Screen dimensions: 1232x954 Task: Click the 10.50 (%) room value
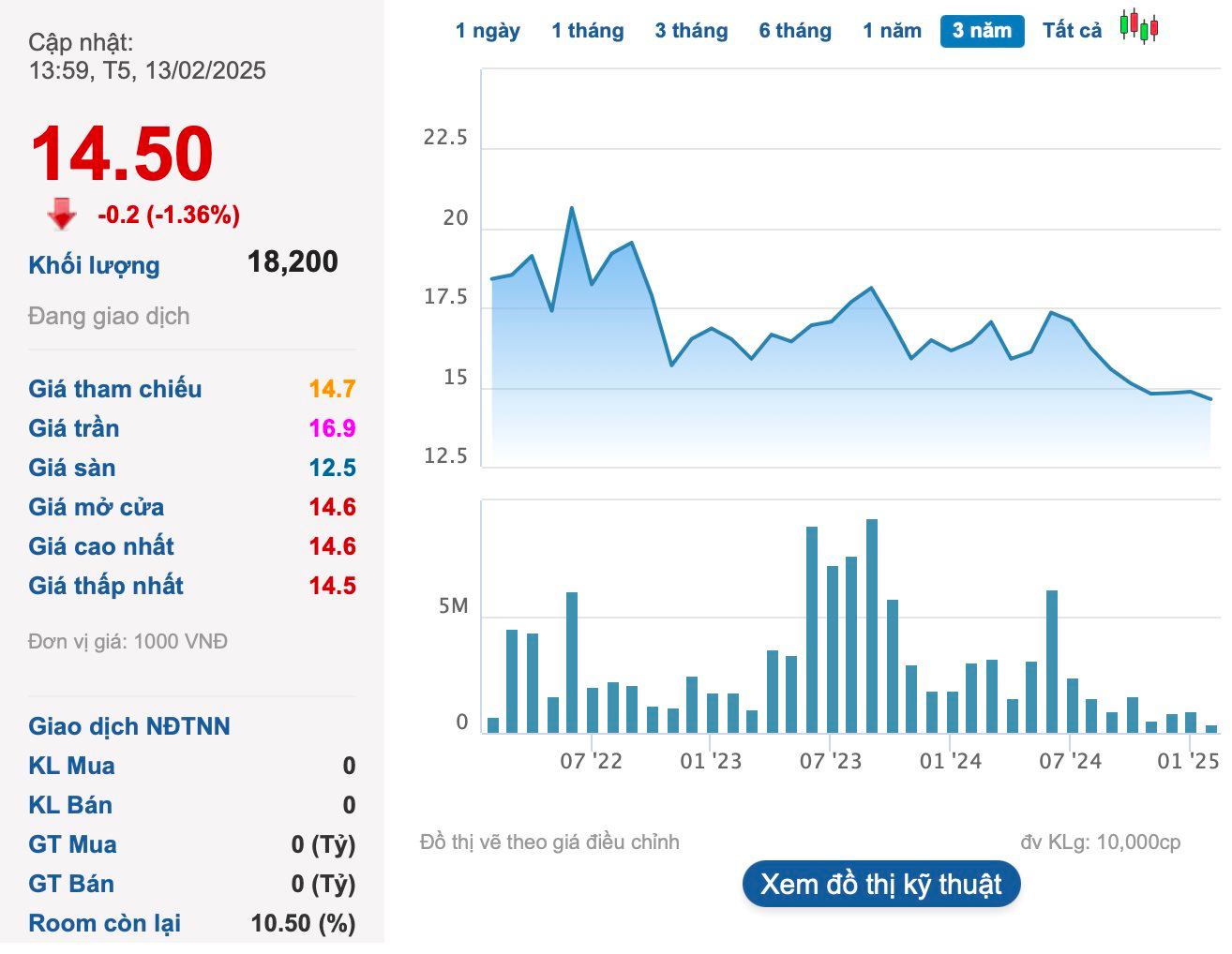pyautogui.click(x=303, y=923)
